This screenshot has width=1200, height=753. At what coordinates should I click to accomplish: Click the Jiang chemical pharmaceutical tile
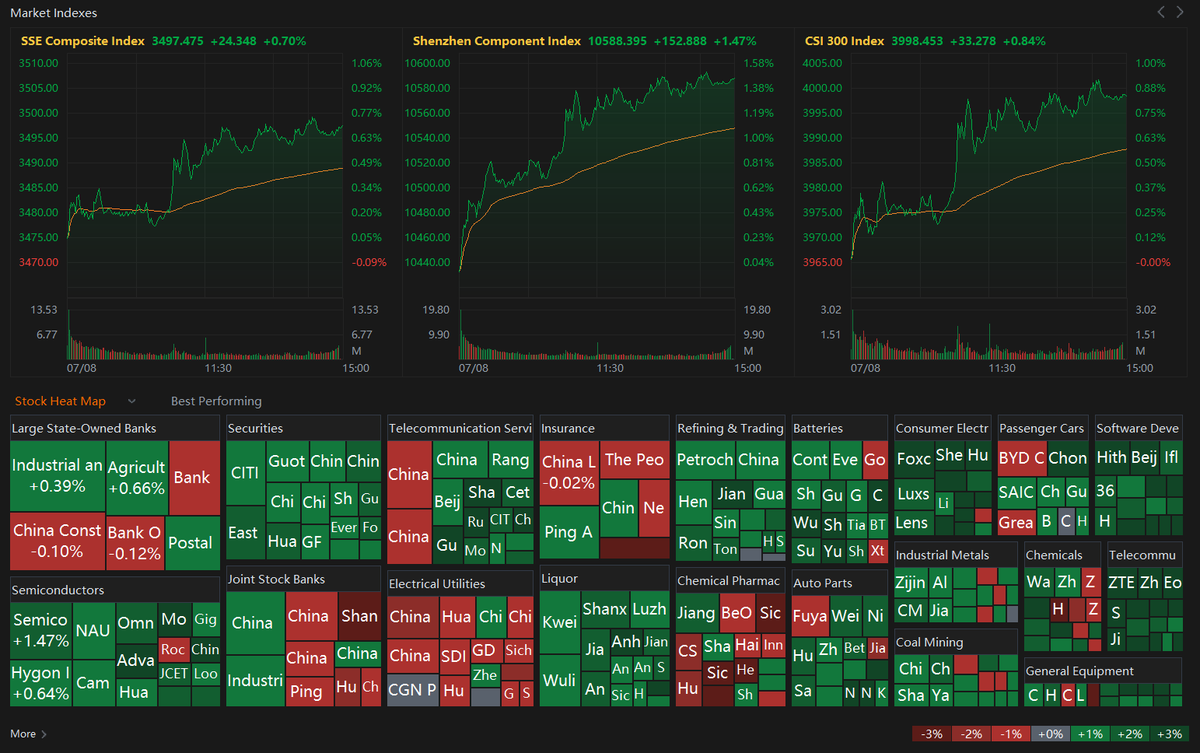coord(696,612)
